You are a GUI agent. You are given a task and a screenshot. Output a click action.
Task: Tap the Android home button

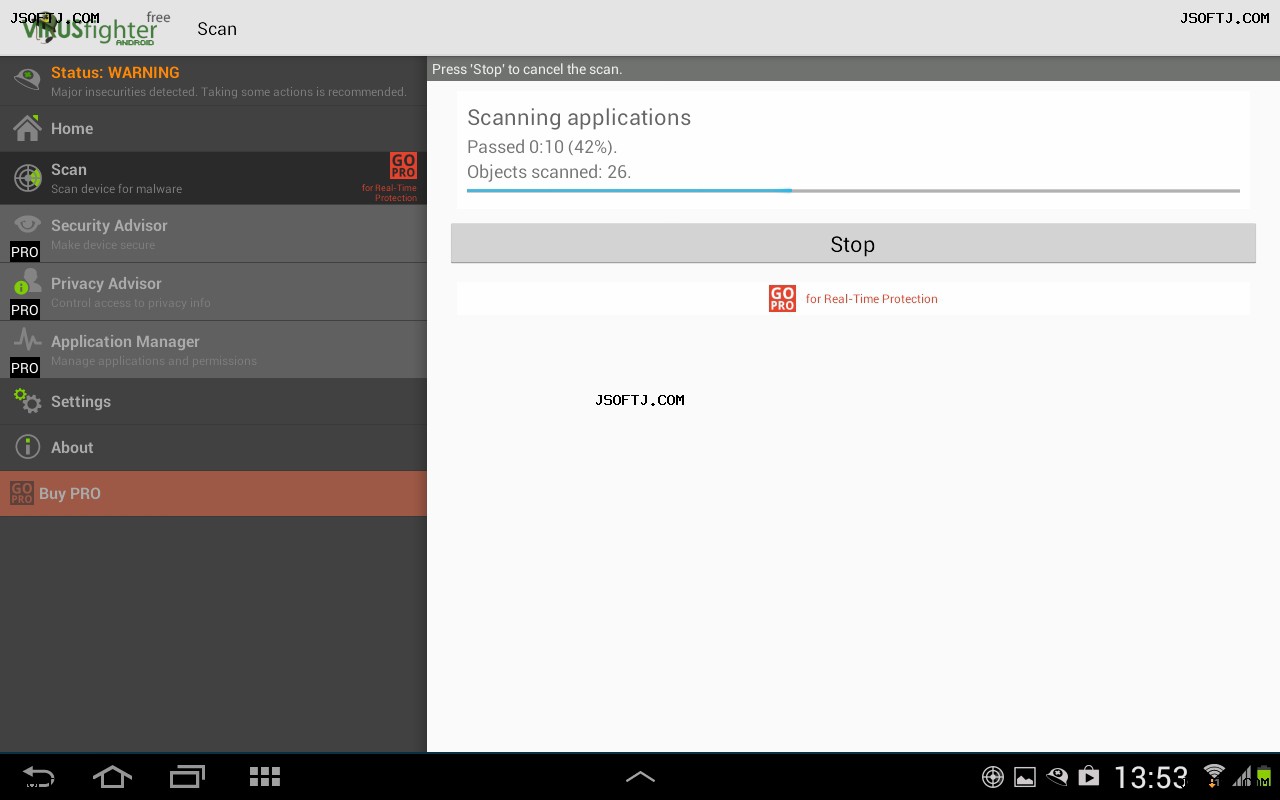112,776
